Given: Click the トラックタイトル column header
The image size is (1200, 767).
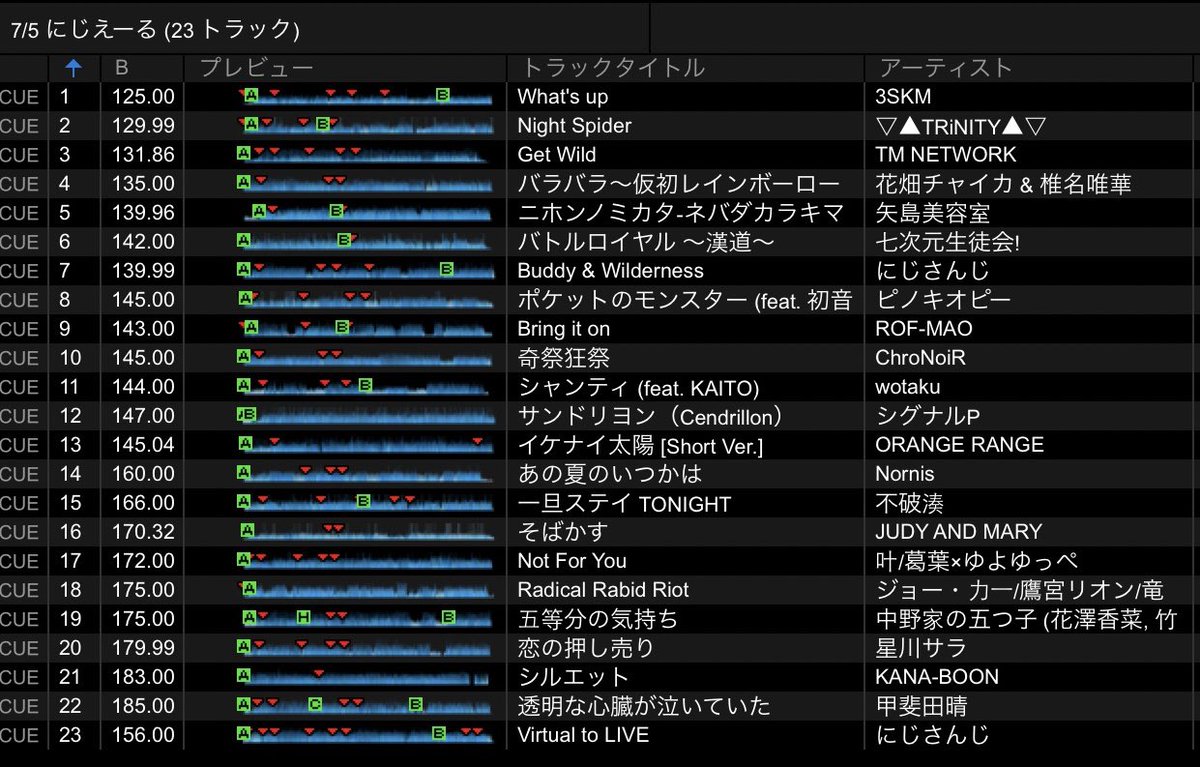Looking at the screenshot, I should pyautogui.click(x=614, y=68).
